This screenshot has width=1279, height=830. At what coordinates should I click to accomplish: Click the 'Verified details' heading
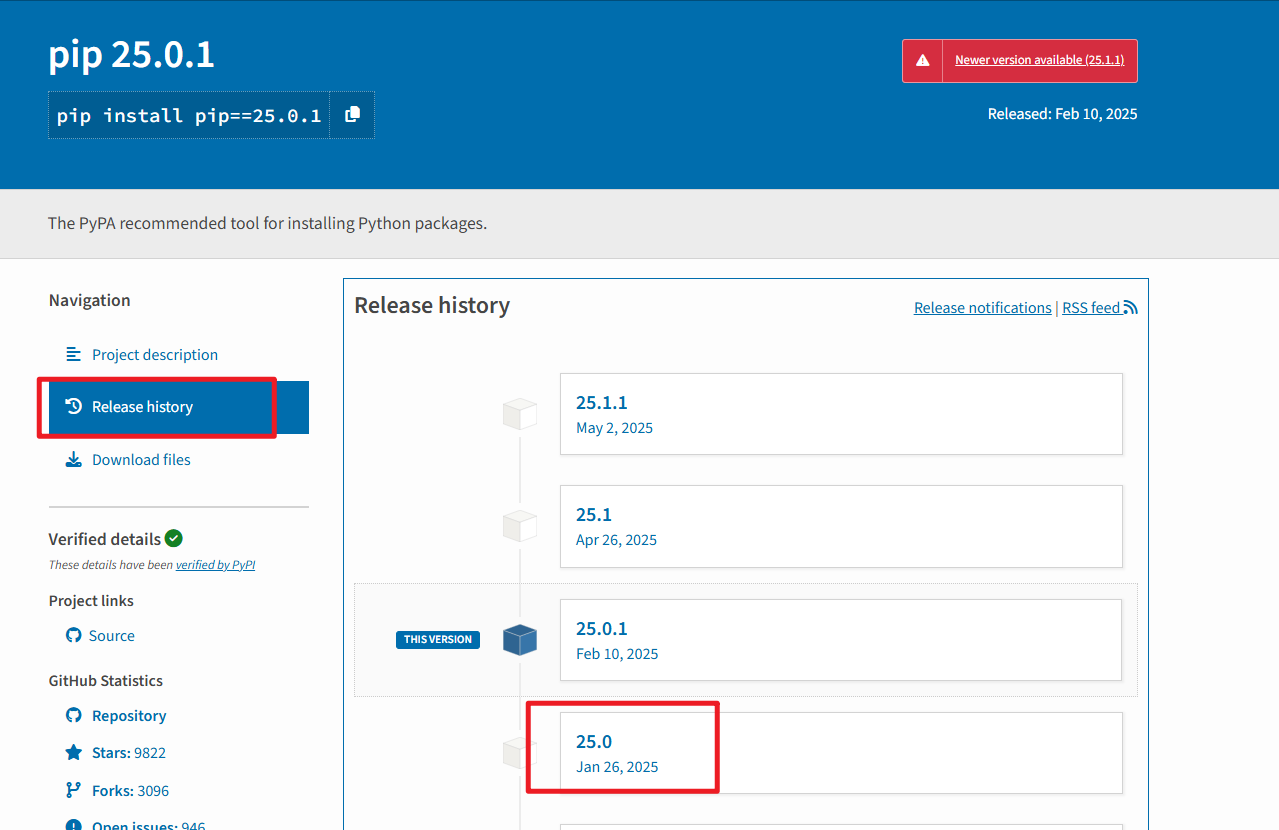(x=105, y=539)
